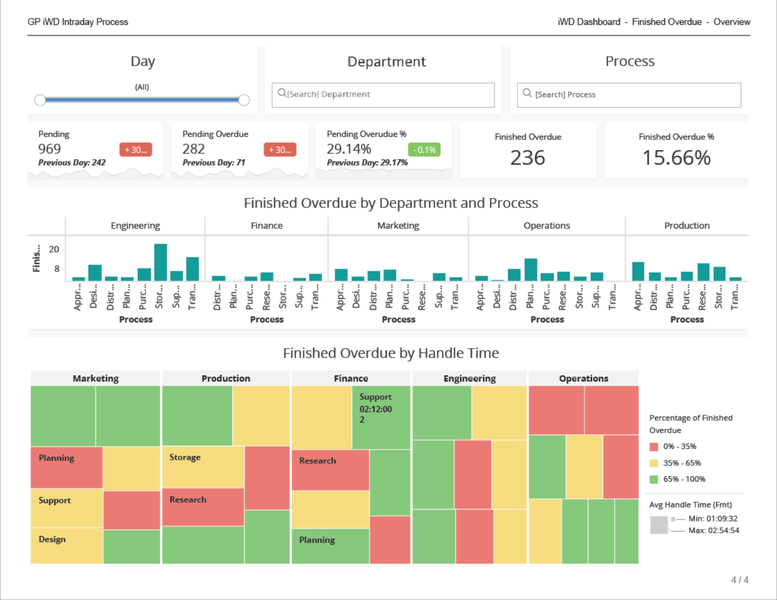Viewport: 777px width, 600px height.
Task: Click the grey Avg Handle Time legend box
Action: pyautogui.click(x=658, y=525)
